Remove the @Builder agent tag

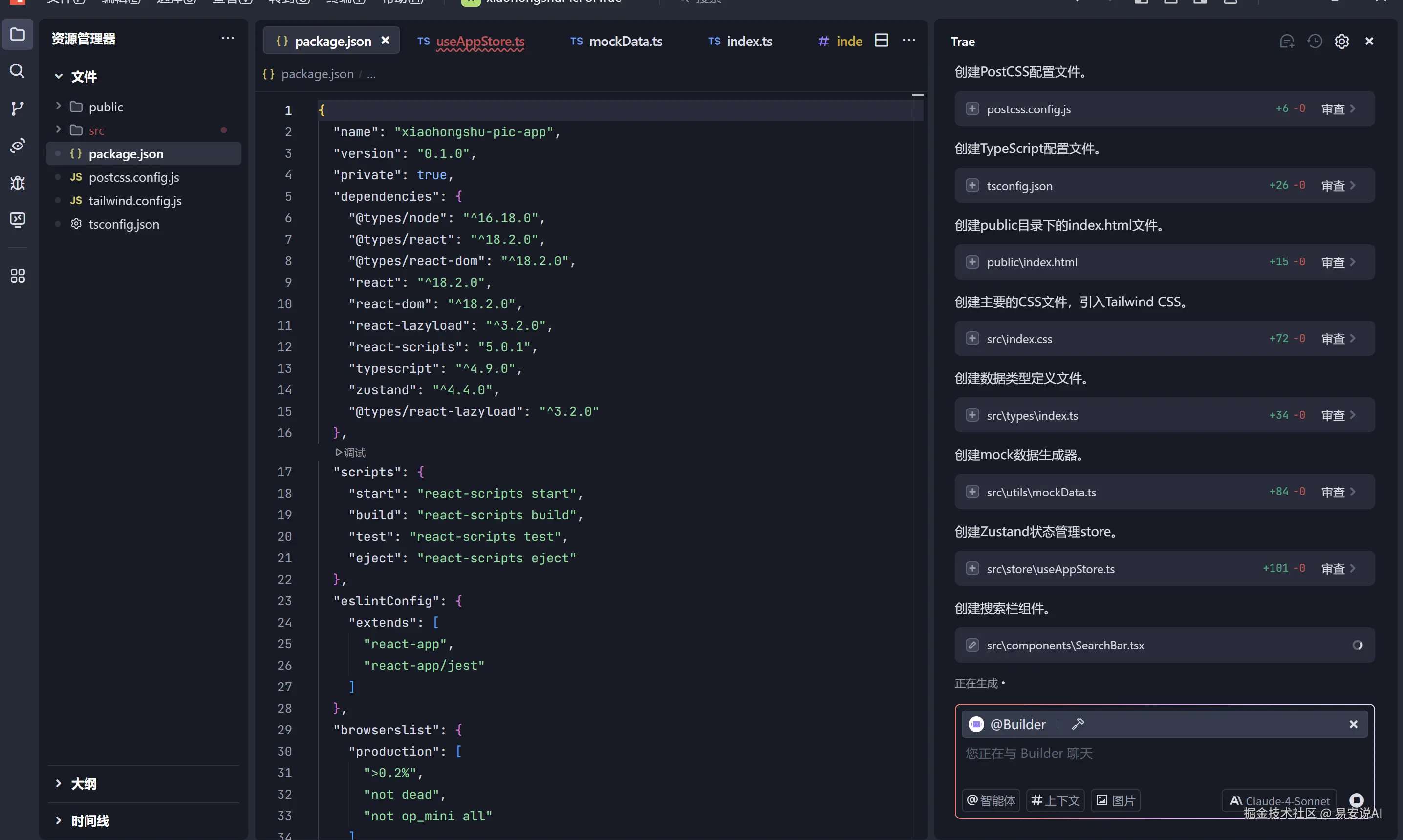point(1353,724)
